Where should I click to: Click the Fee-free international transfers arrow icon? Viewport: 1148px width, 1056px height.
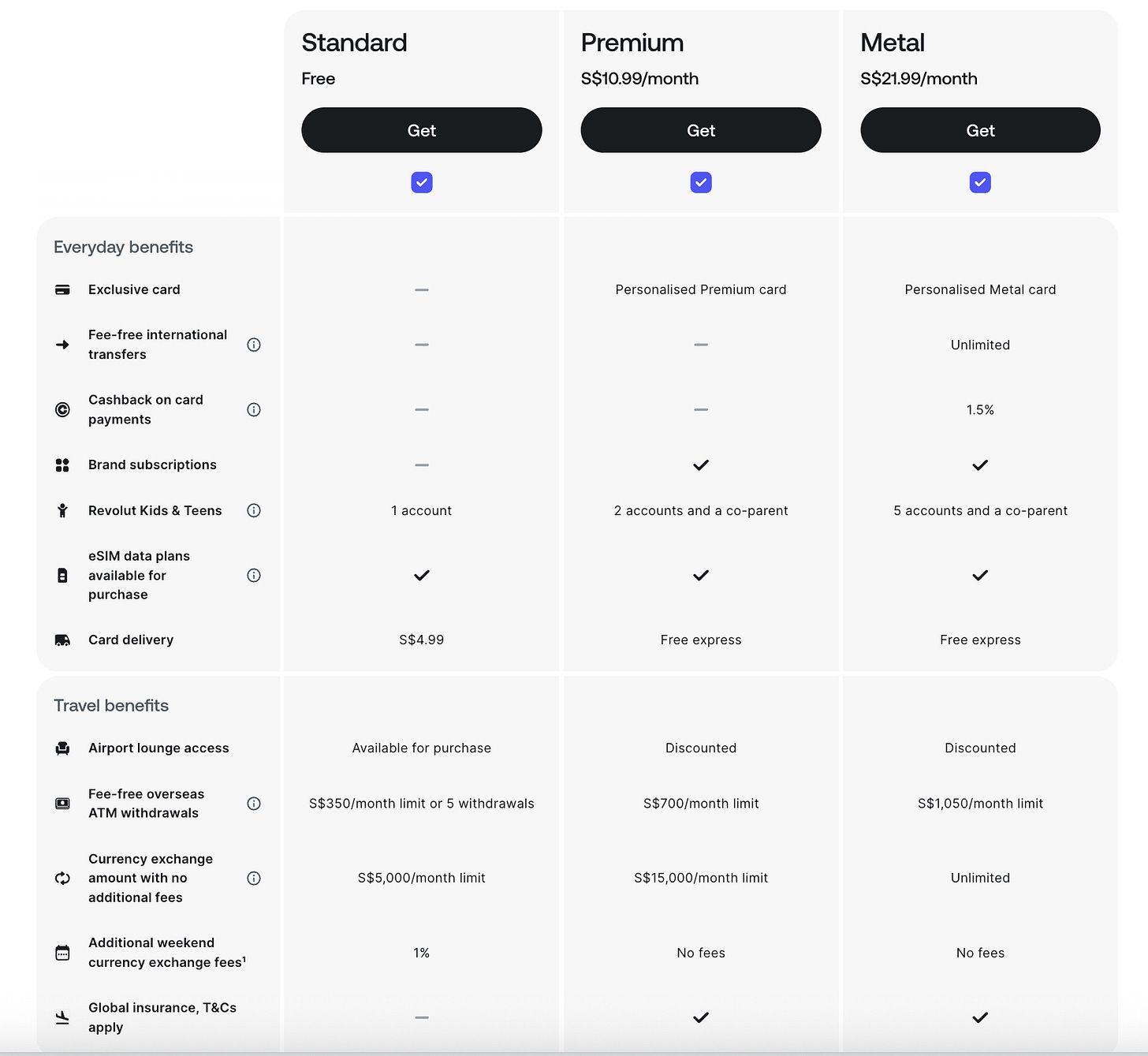tap(62, 345)
